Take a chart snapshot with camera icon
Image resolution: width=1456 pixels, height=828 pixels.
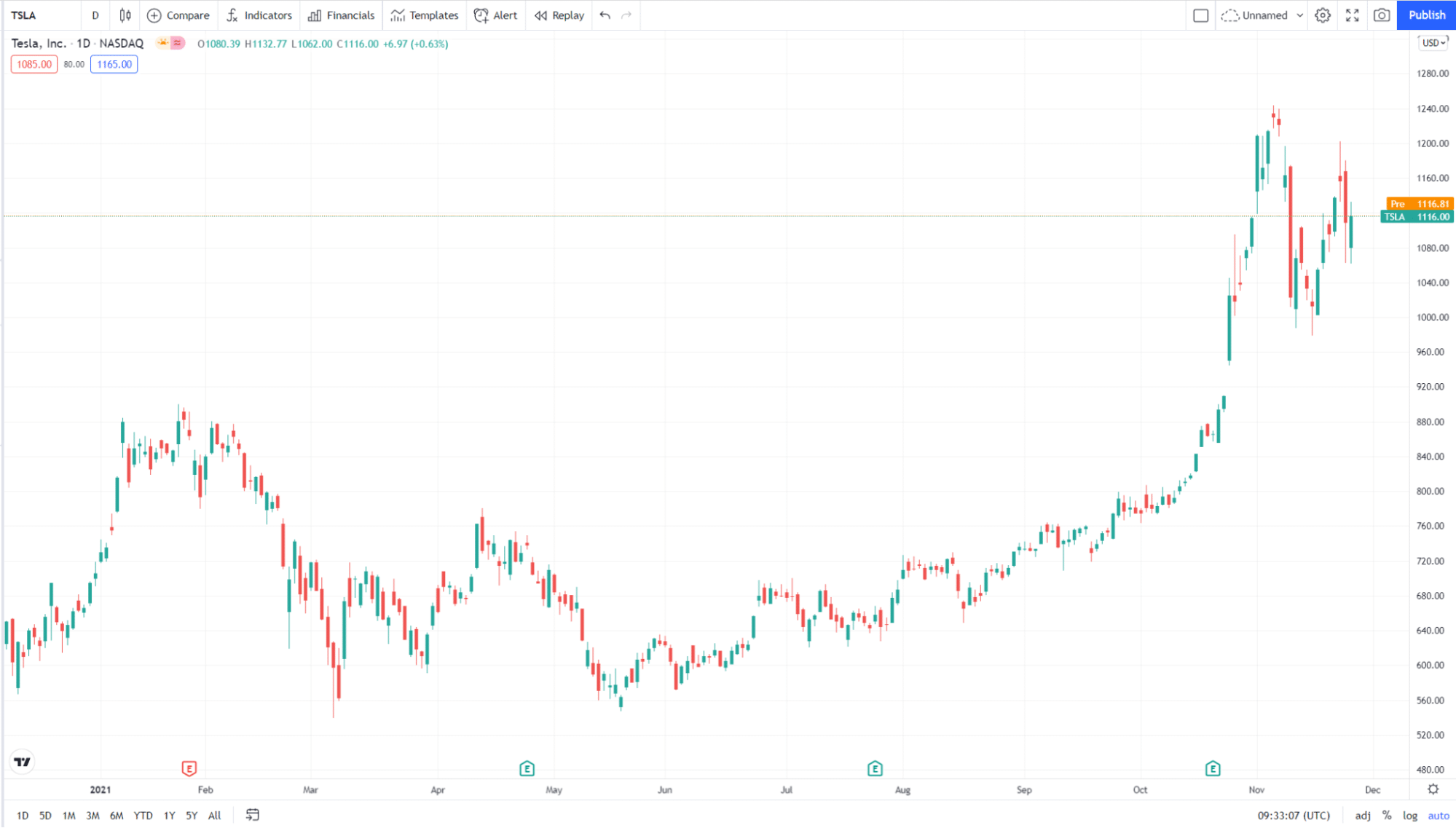click(x=1382, y=15)
